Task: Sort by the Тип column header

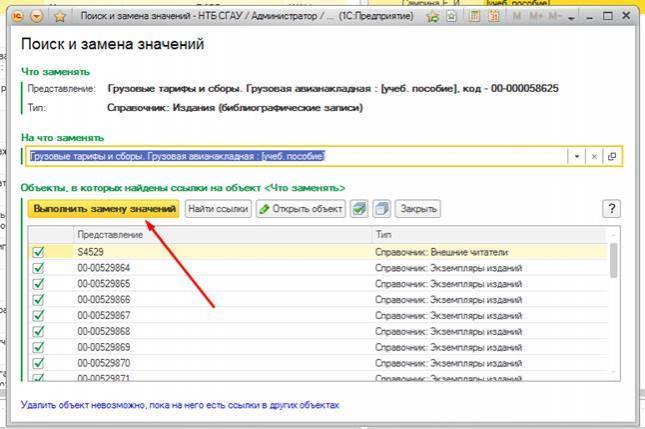Action: (x=488, y=233)
